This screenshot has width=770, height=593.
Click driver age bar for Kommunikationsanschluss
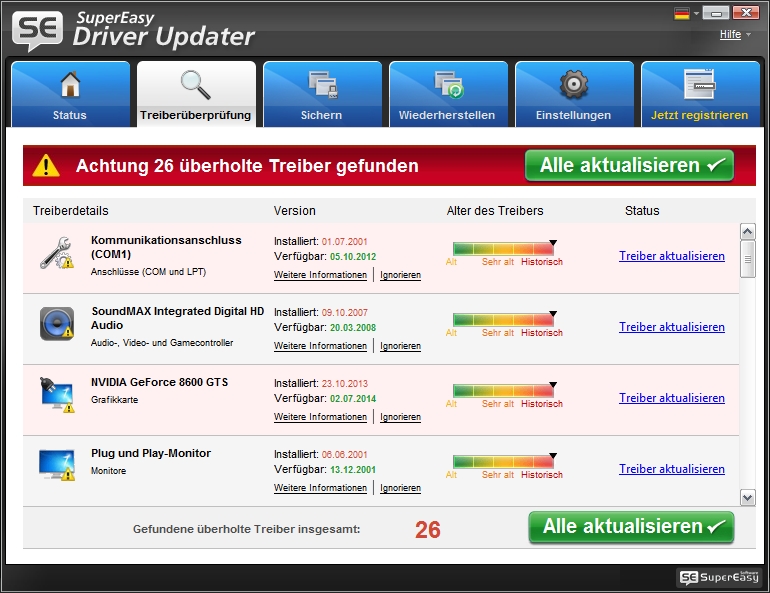[503, 248]
